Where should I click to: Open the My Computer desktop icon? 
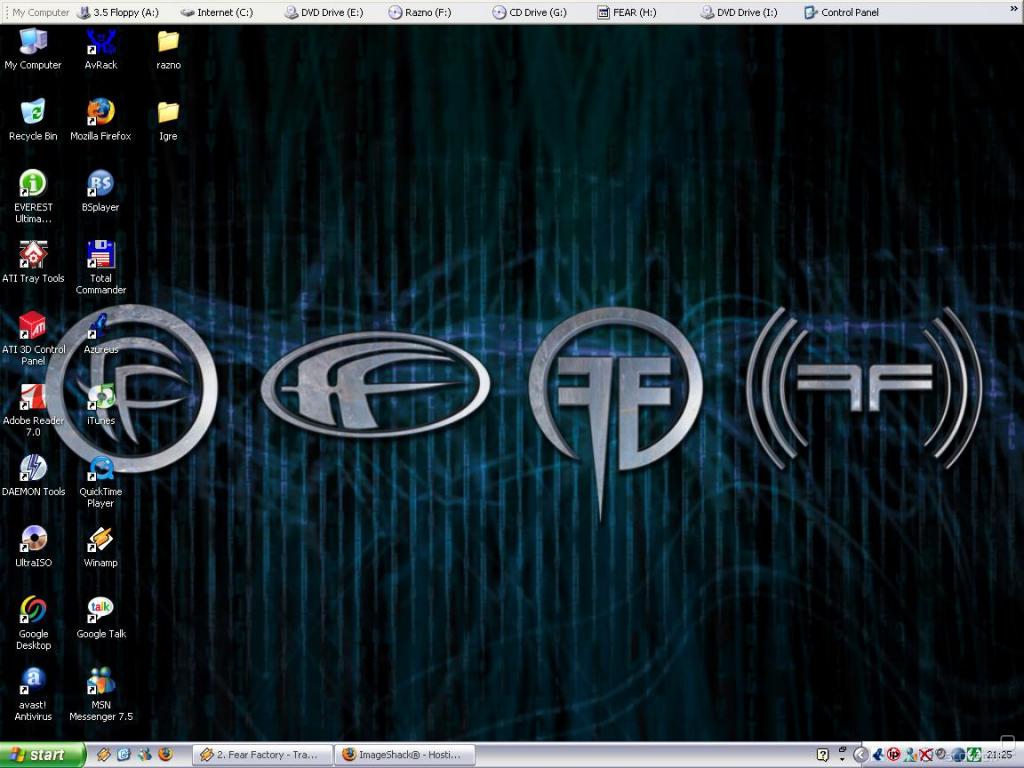click(x=33, y=49)
